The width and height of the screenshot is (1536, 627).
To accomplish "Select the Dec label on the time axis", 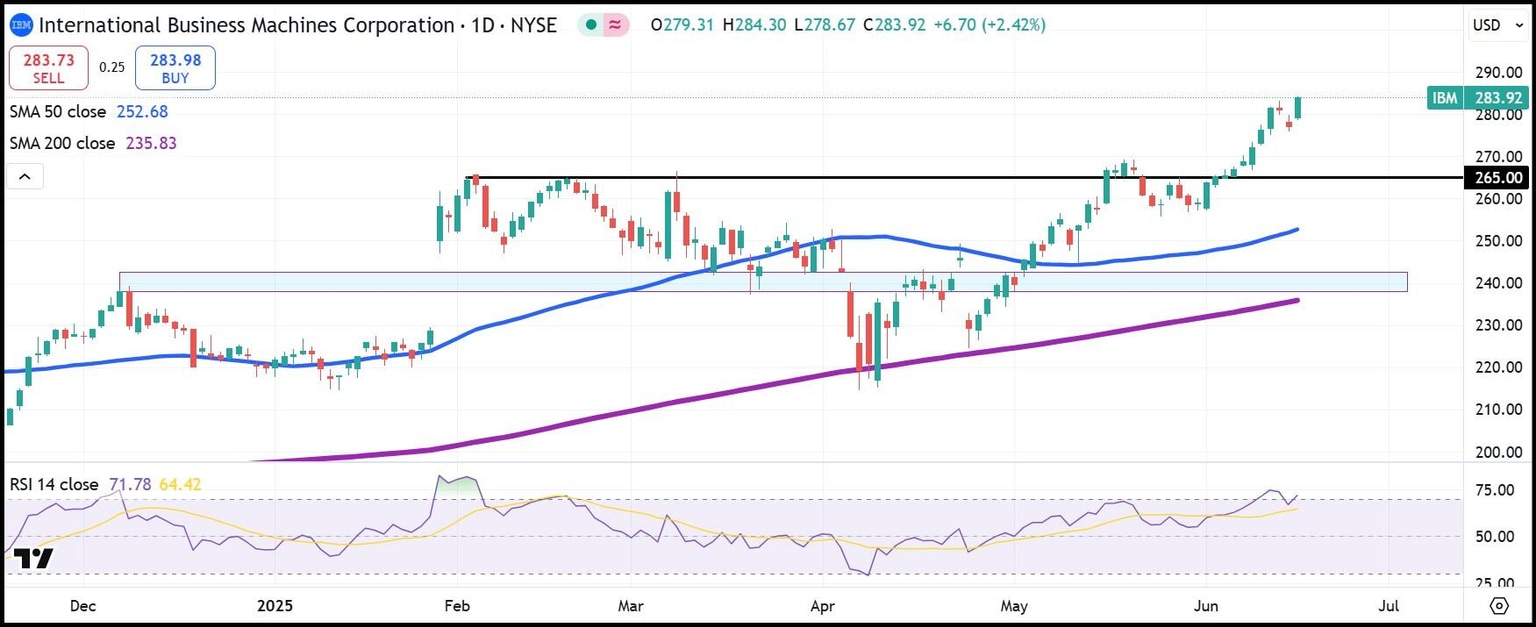I will [x=82, y=606].
